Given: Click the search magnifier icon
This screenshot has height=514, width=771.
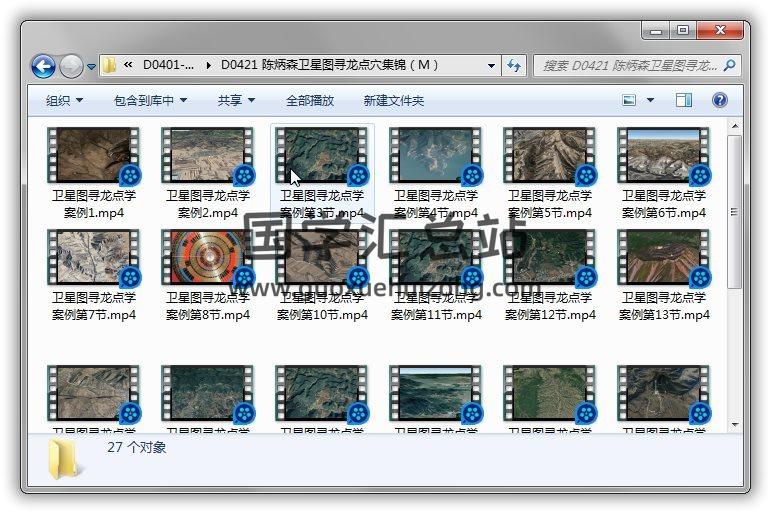Looking at the screenshot, I should (x=729, y=66).
